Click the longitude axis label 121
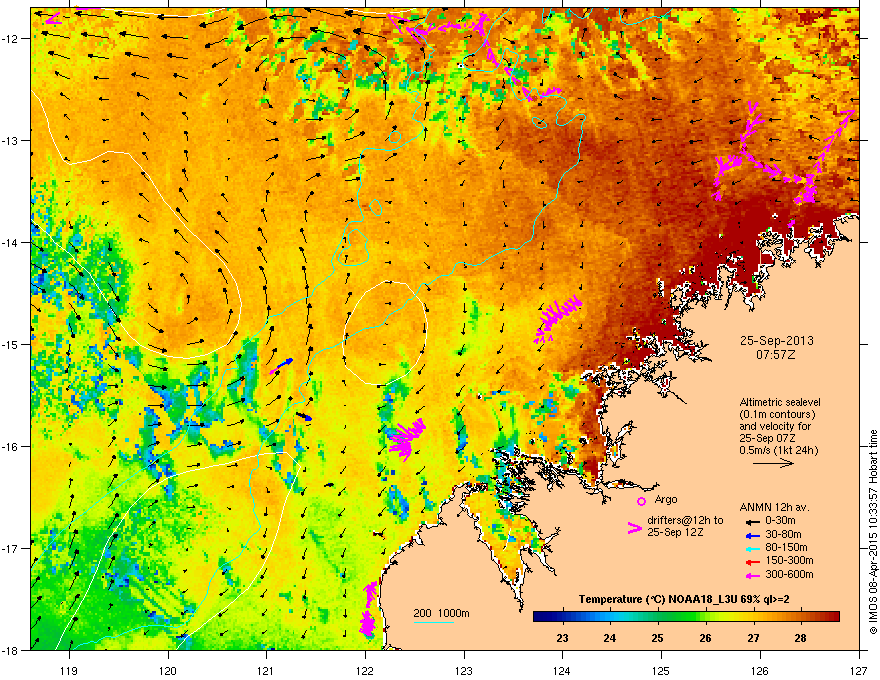880x680 pixels. (x=266, y=671)
